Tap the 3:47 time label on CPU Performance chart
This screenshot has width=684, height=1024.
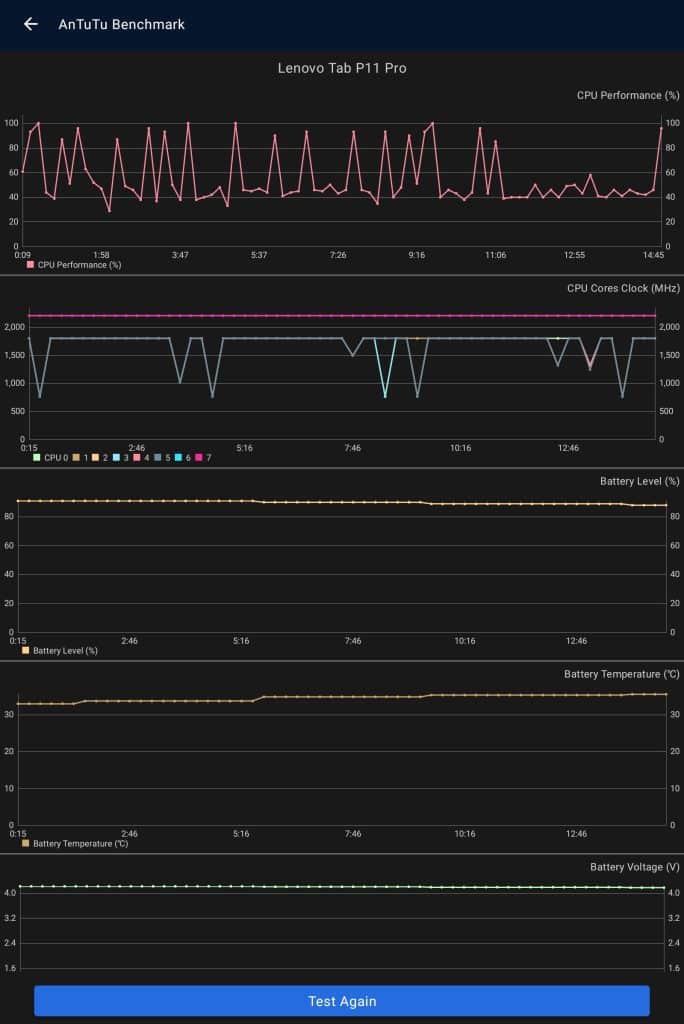click(x=180, y=255)
